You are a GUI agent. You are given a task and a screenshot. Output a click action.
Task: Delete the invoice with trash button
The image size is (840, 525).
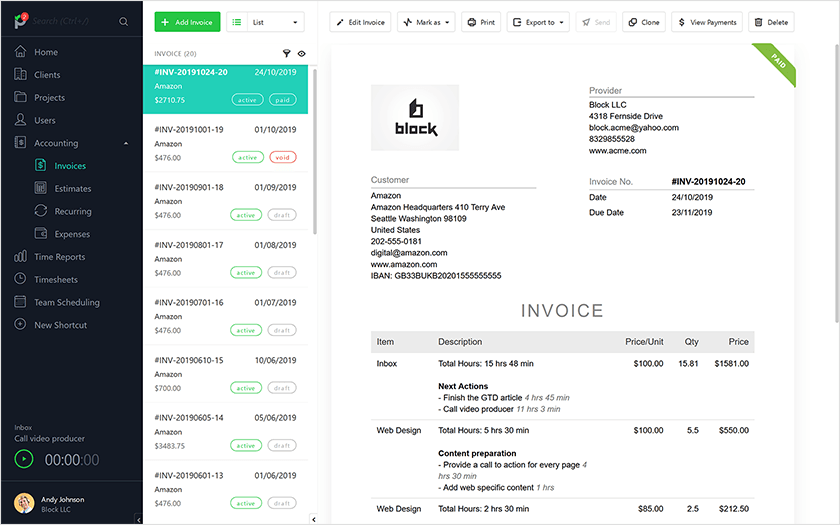[x=771, y=22]
